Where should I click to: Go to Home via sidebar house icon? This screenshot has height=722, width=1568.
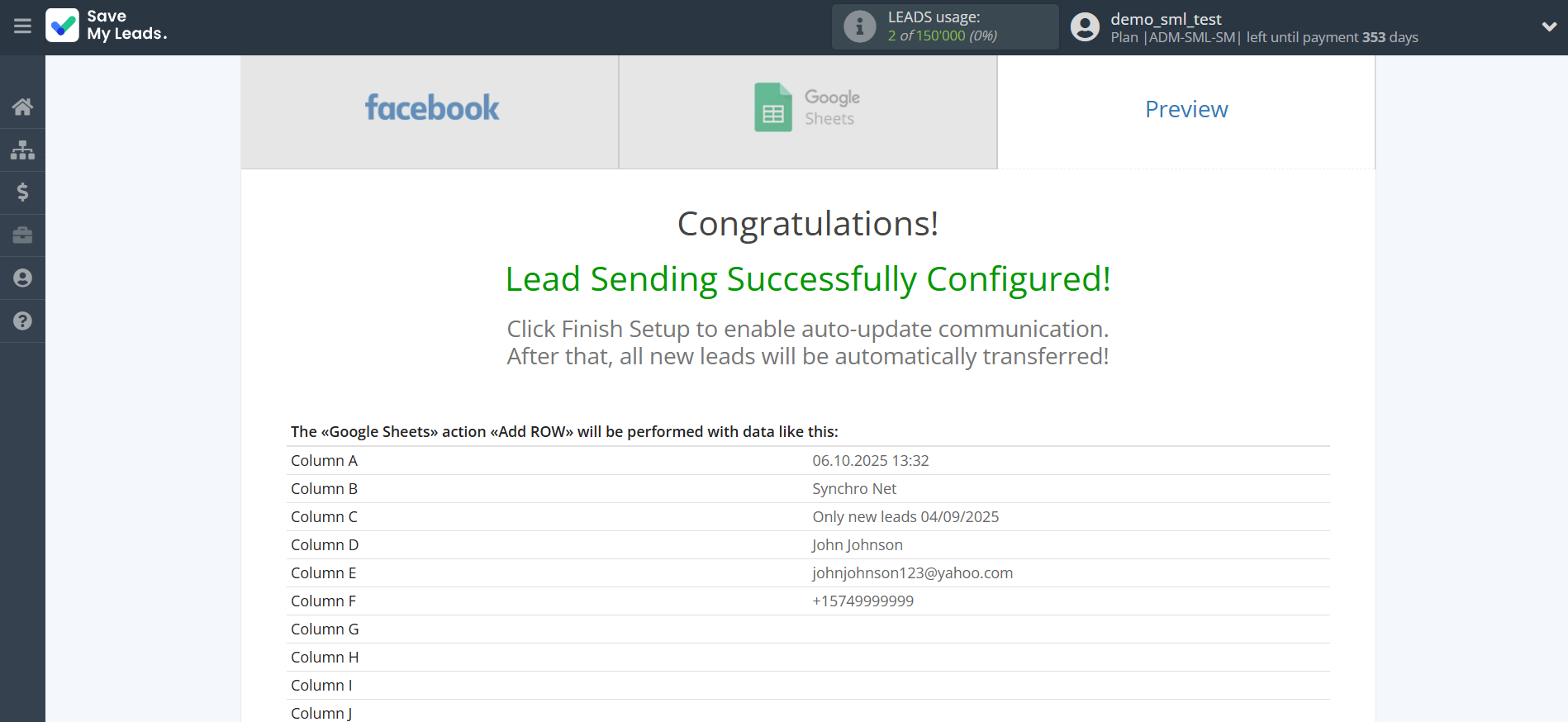coord(22,107)
